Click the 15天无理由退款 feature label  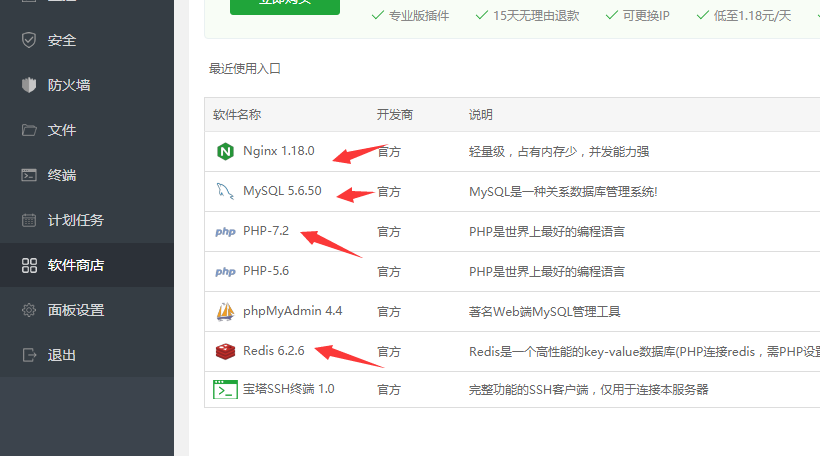(536, 16)
